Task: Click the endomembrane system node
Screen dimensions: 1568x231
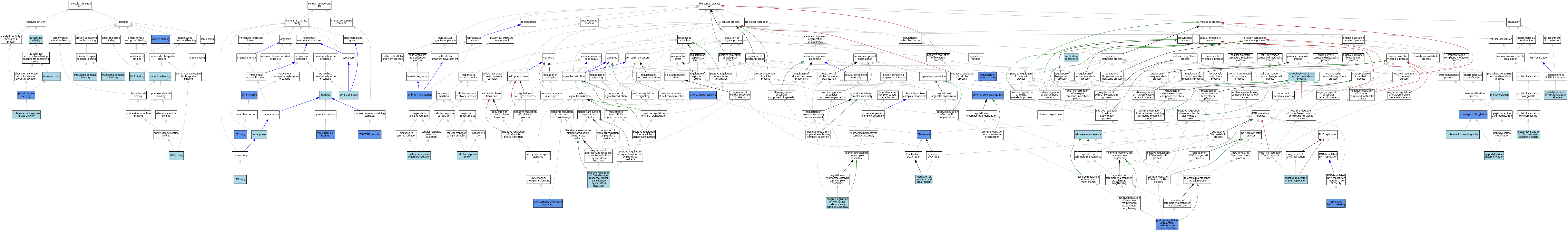Action: [x=353, y=39]
